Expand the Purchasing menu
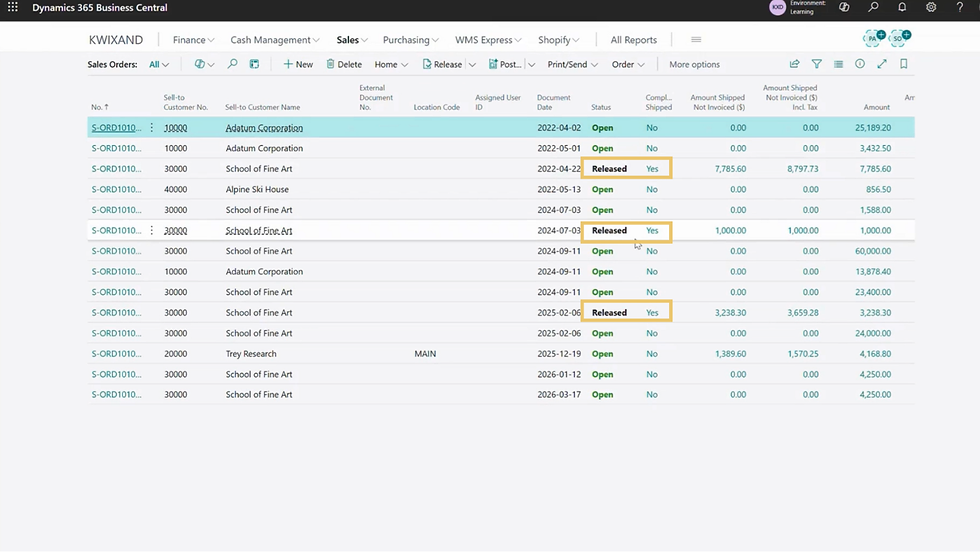This screenshot has height=552, width=980. coord(411,39)
